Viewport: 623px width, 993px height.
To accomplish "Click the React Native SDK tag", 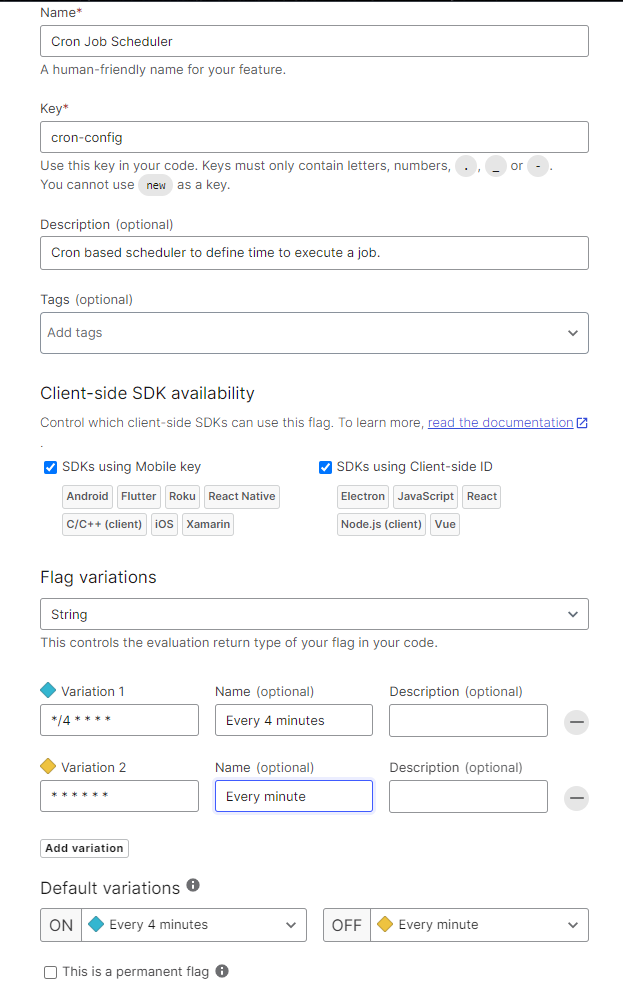I will (242, 496).
